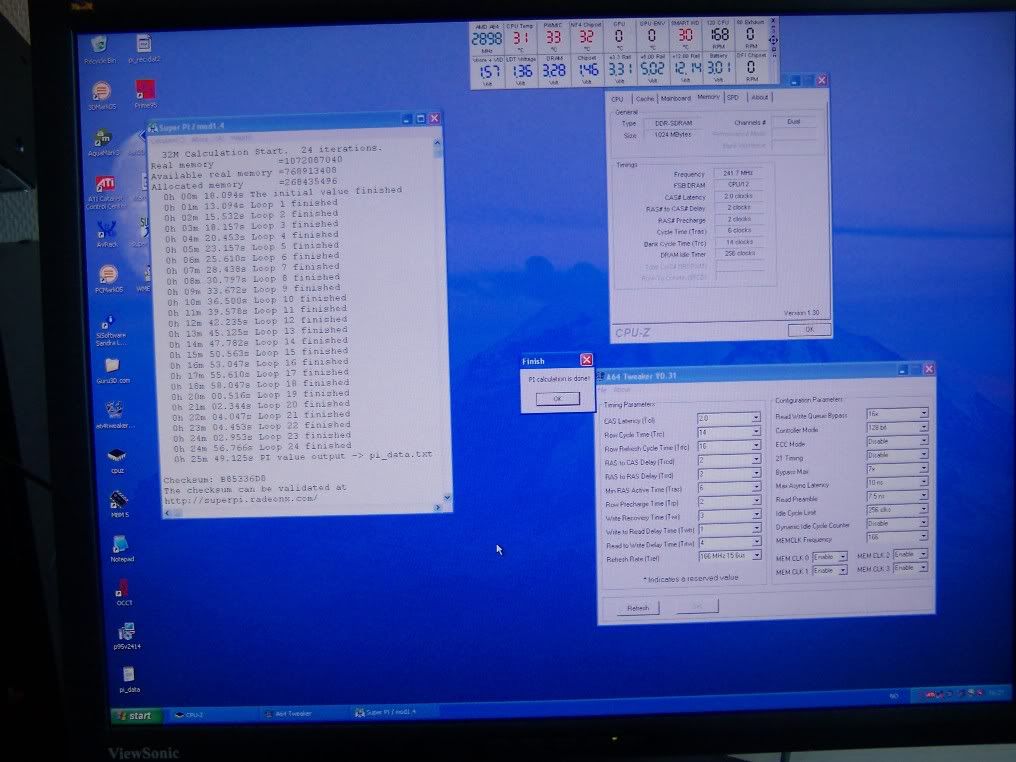1016x762 pixels.
Task: Expand Row Precharge Time (Trp) dropdown
Action: click(x=756, y=501)
